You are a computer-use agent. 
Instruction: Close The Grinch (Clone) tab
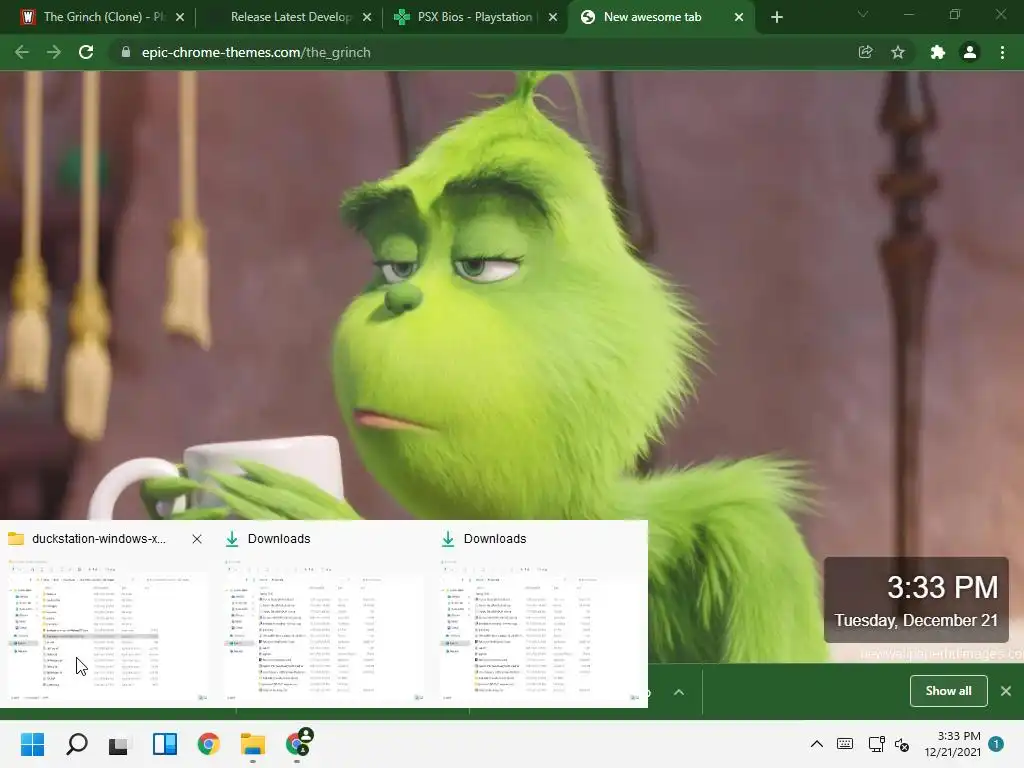[180, 17]
